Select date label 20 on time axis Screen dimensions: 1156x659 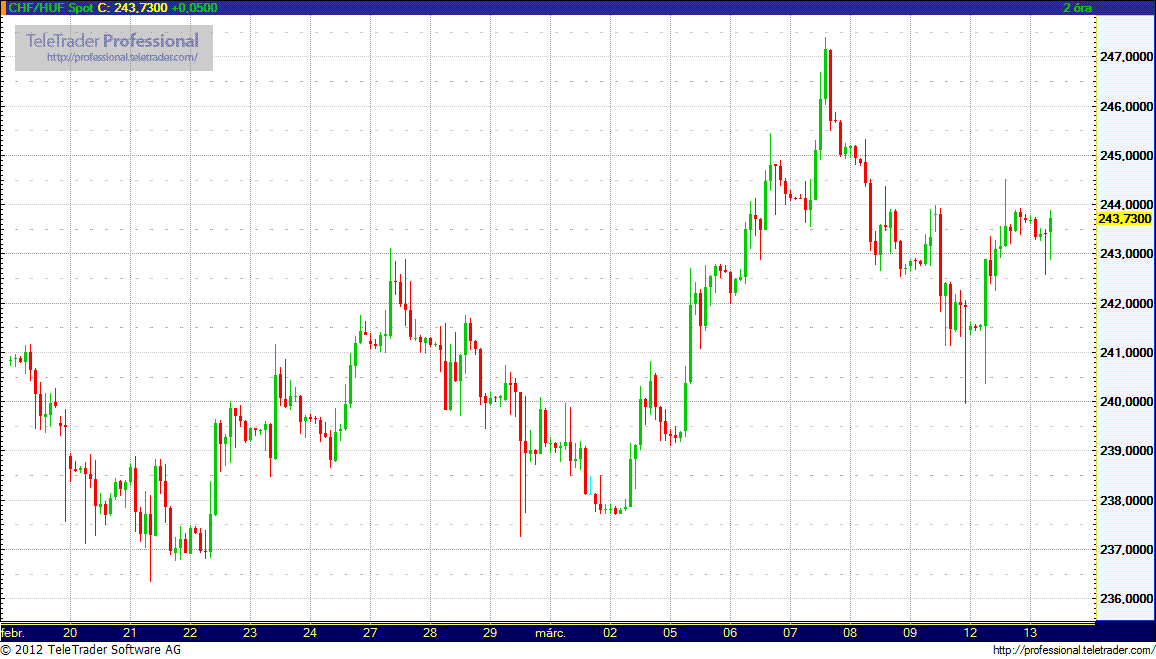(x=70, y=633)
